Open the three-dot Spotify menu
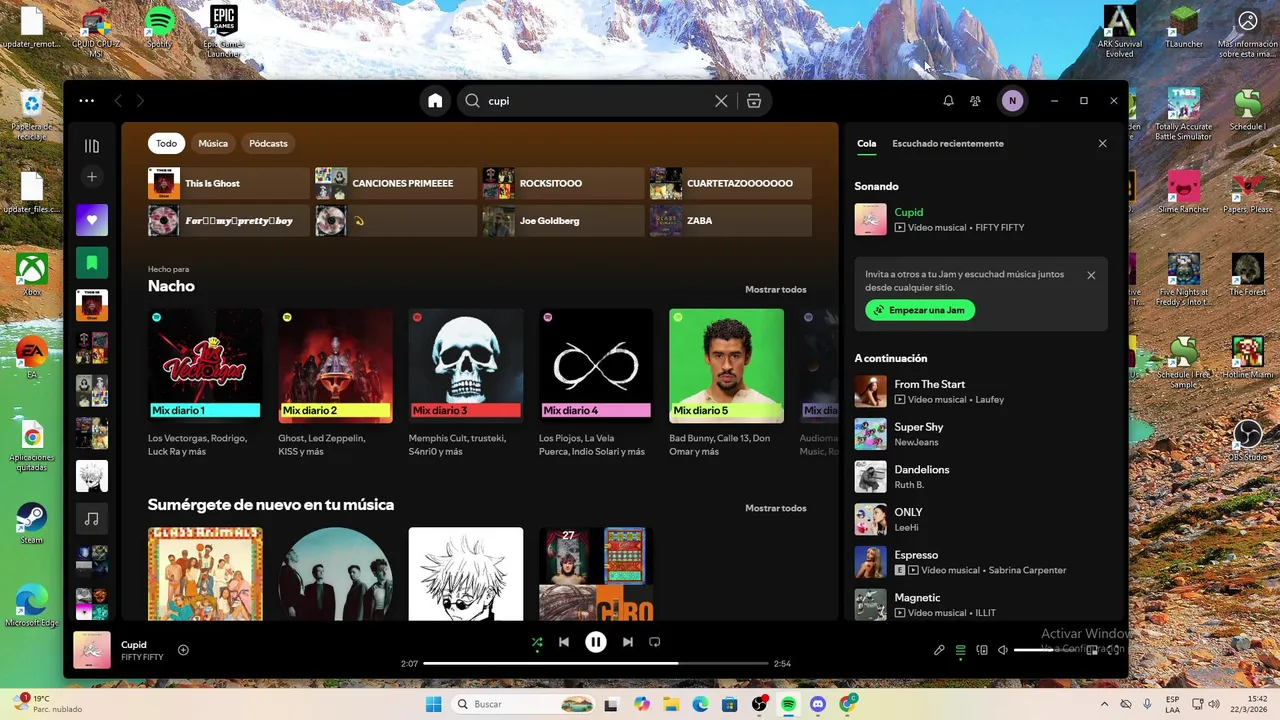Viewport: 1280px width, 720px height. tap(87, 101)
